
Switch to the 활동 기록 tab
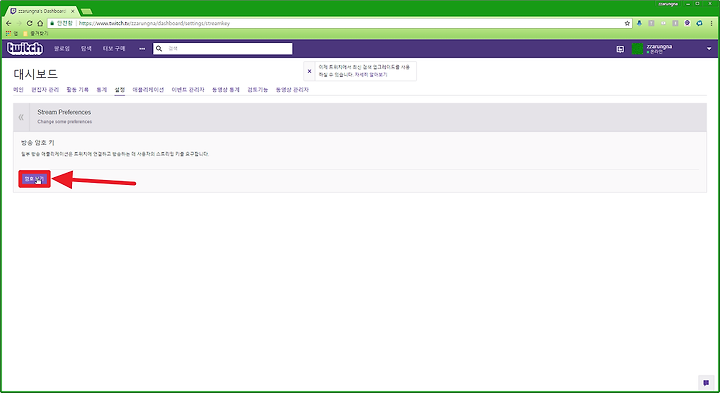pos(77,90)
